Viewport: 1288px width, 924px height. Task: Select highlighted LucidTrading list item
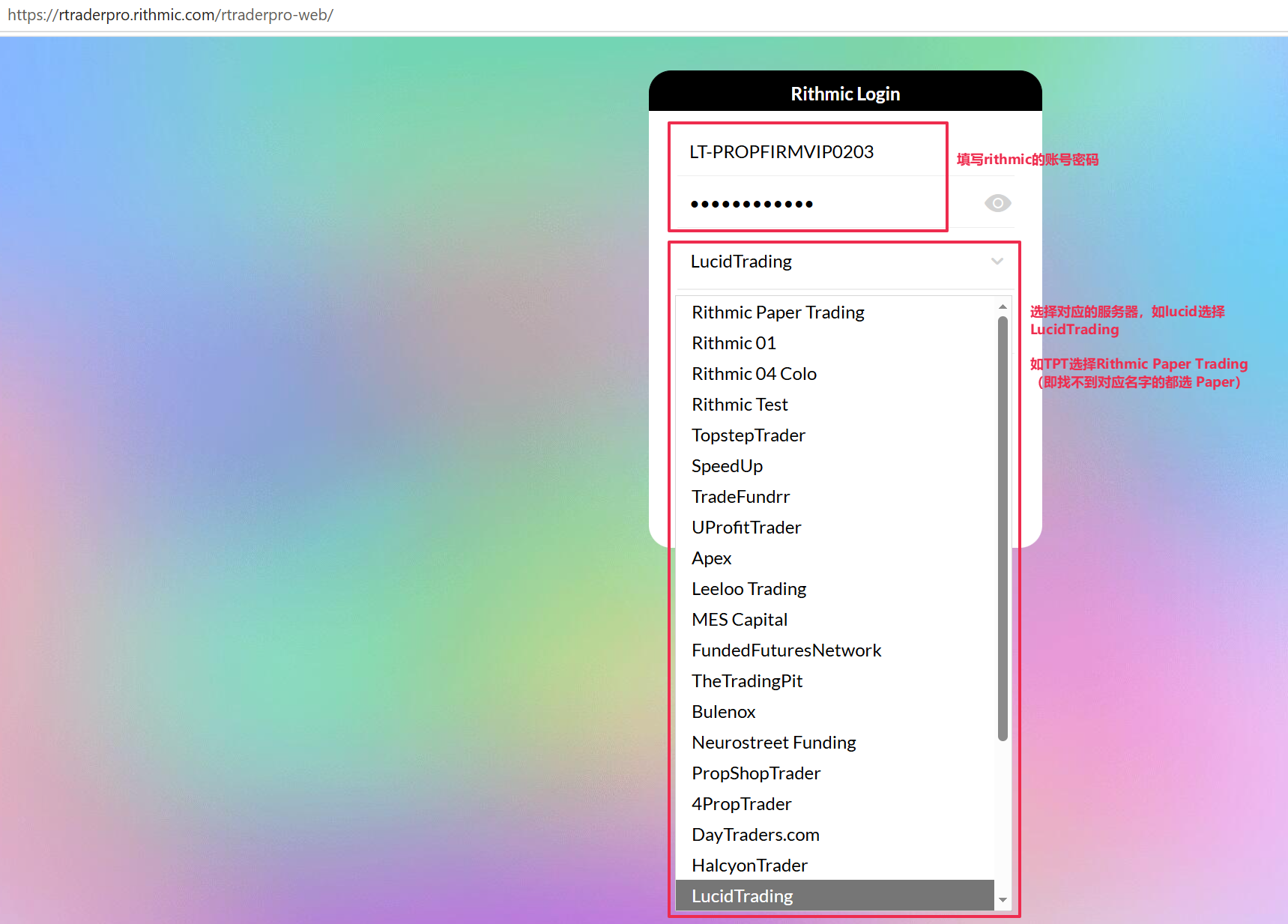coord(835,896)
